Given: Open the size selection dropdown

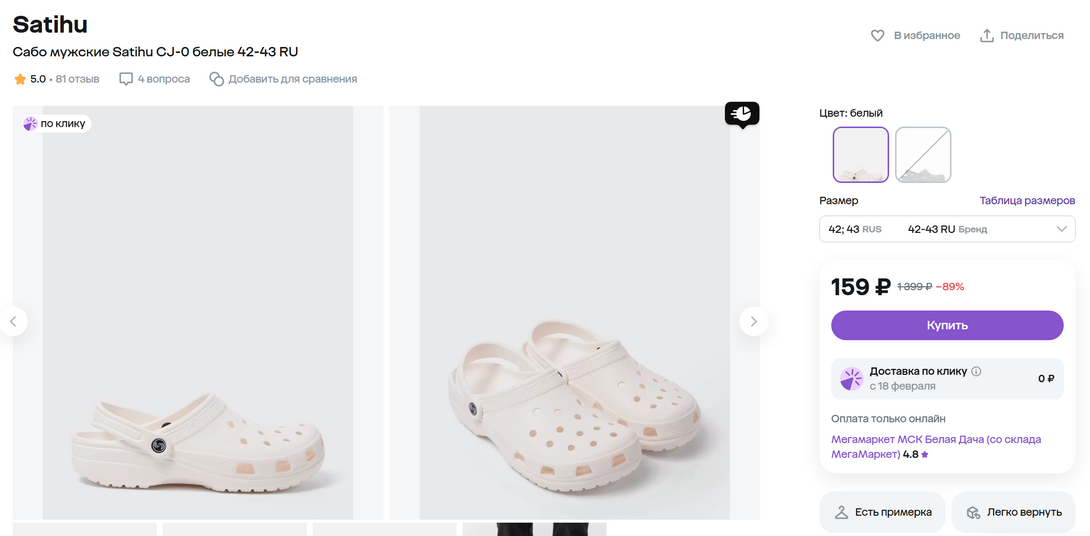Looking at the screenshot, I should tap(947, 229).
